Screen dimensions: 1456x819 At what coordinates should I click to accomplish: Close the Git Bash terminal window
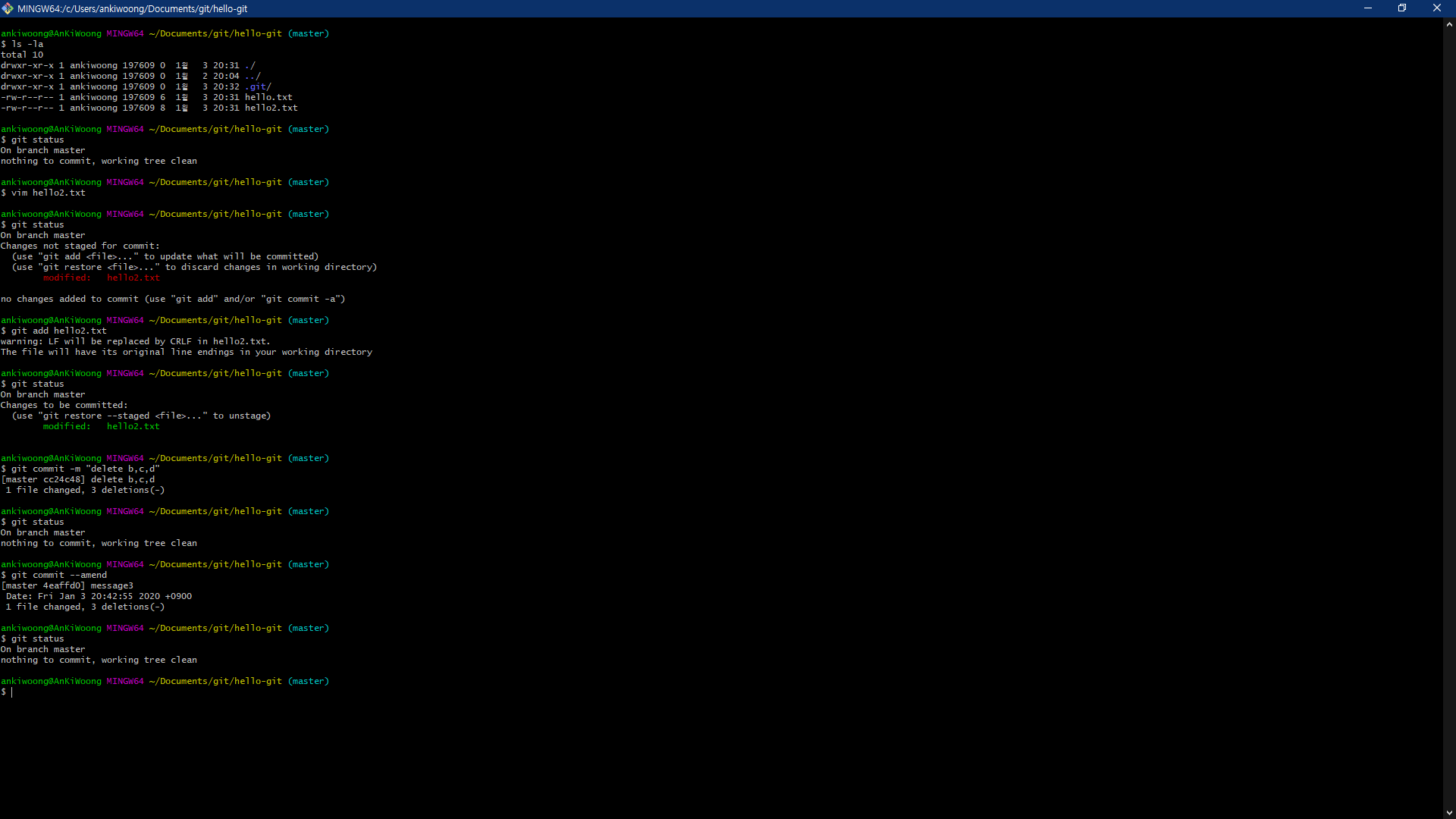click(1436, 8)
